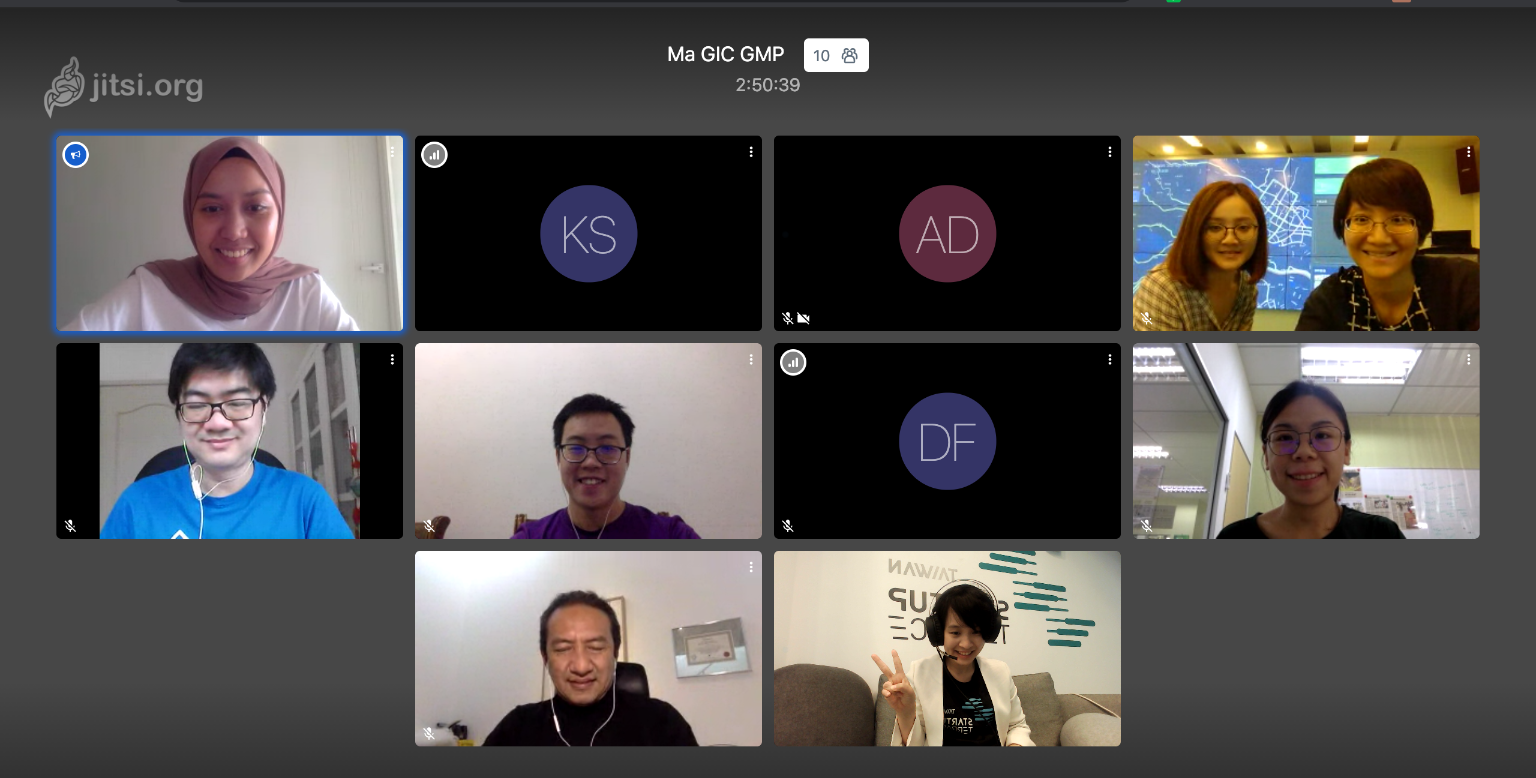Screen dimensions: 1536x778
Task: Click the DF tile connection signal icon
Action: [x=793, y=362]
